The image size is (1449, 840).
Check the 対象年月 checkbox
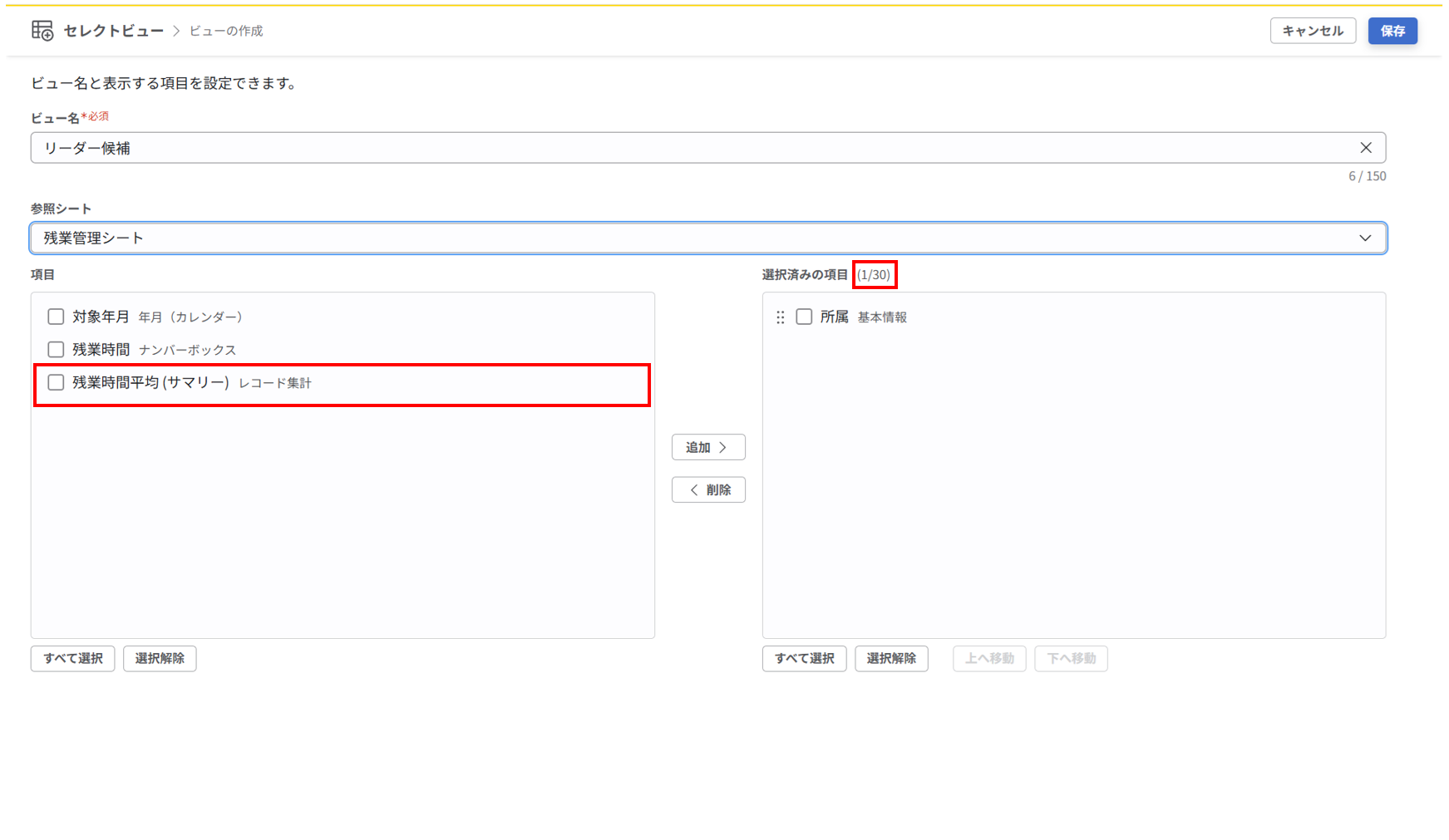56,317
